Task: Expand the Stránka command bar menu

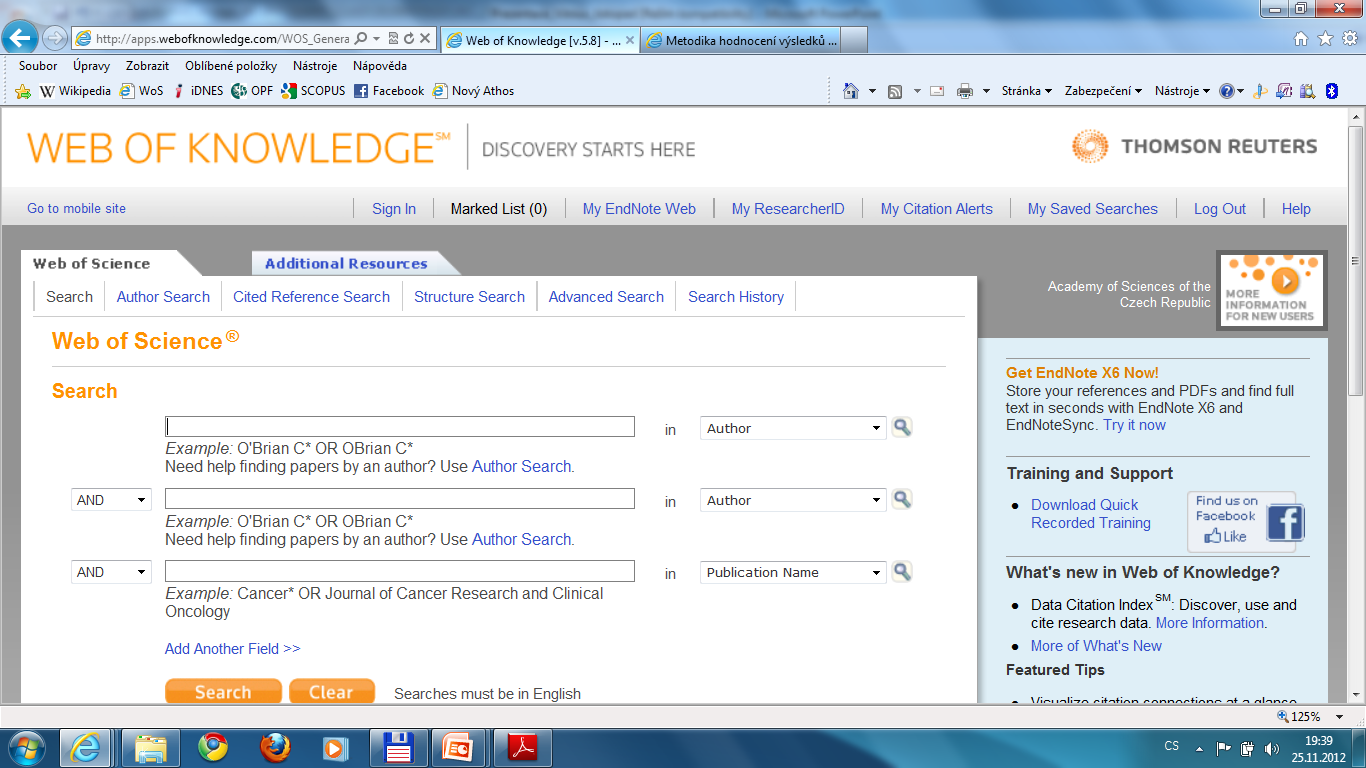Action: pyautogui.click(x=1027, y=91)
